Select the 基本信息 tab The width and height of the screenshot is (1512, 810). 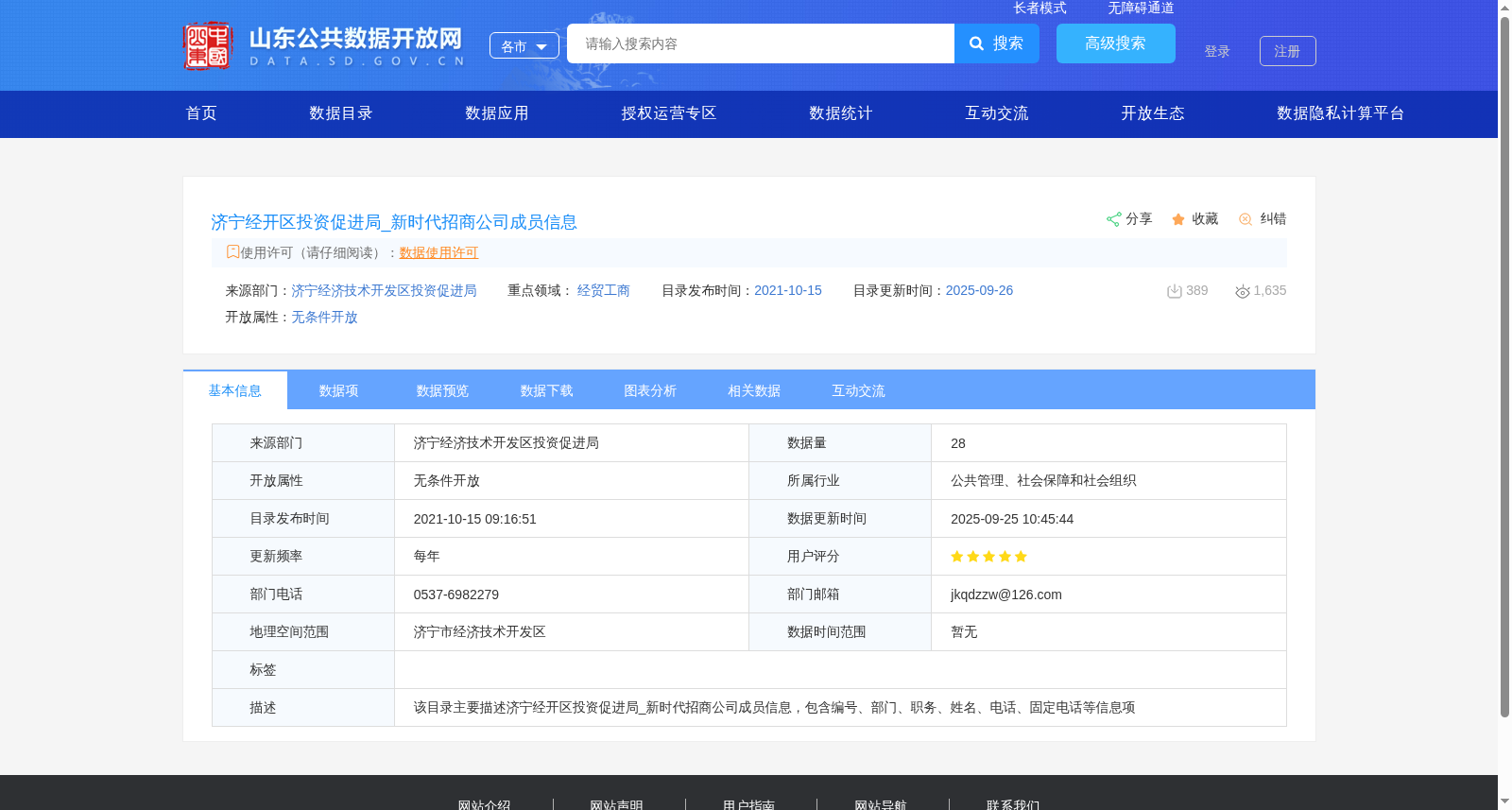click(235, 390)
